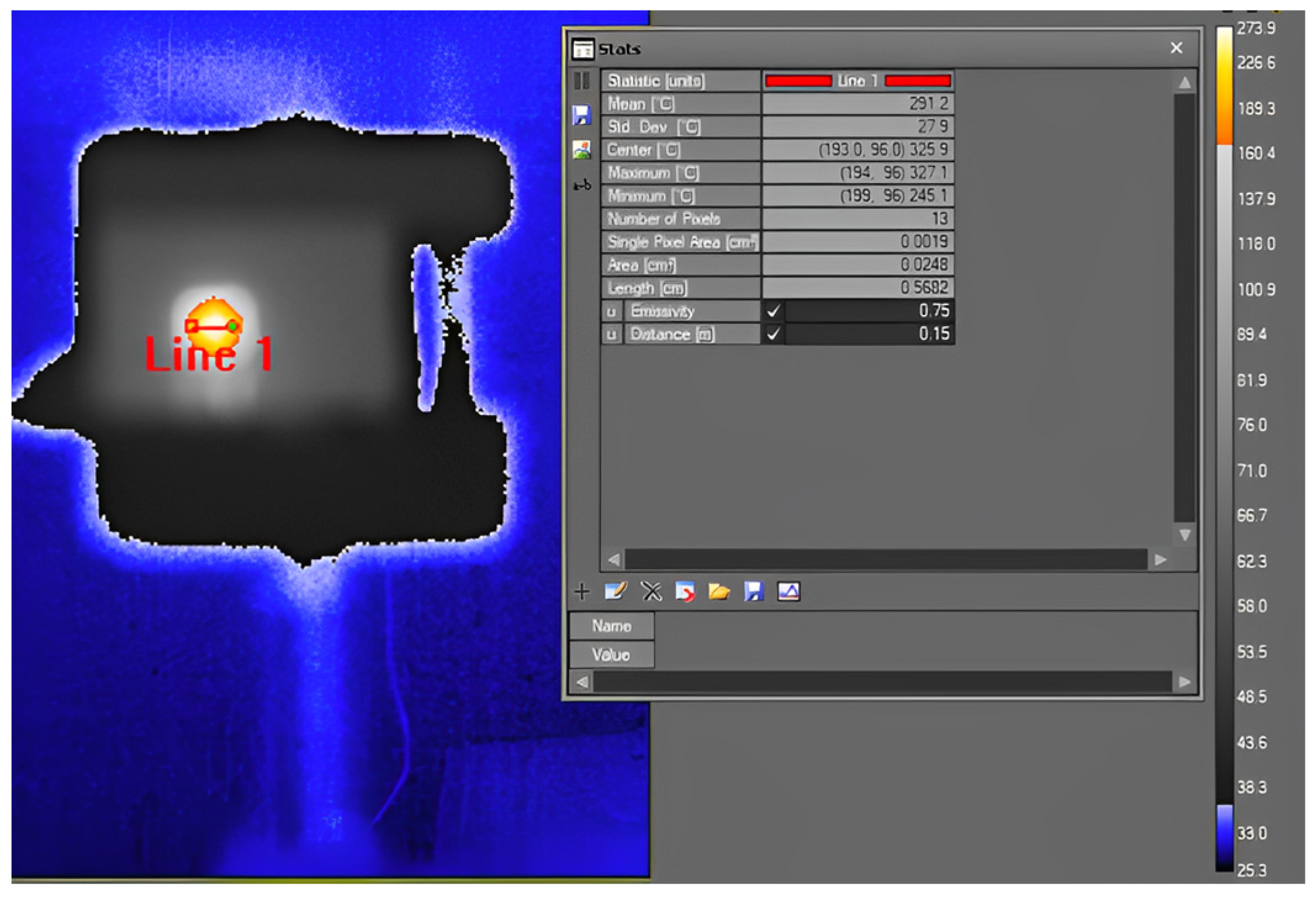Click the open folder icon in bottom toolbar
Viewport: 1316px width, 897px height.
click(x=719, y=592)
